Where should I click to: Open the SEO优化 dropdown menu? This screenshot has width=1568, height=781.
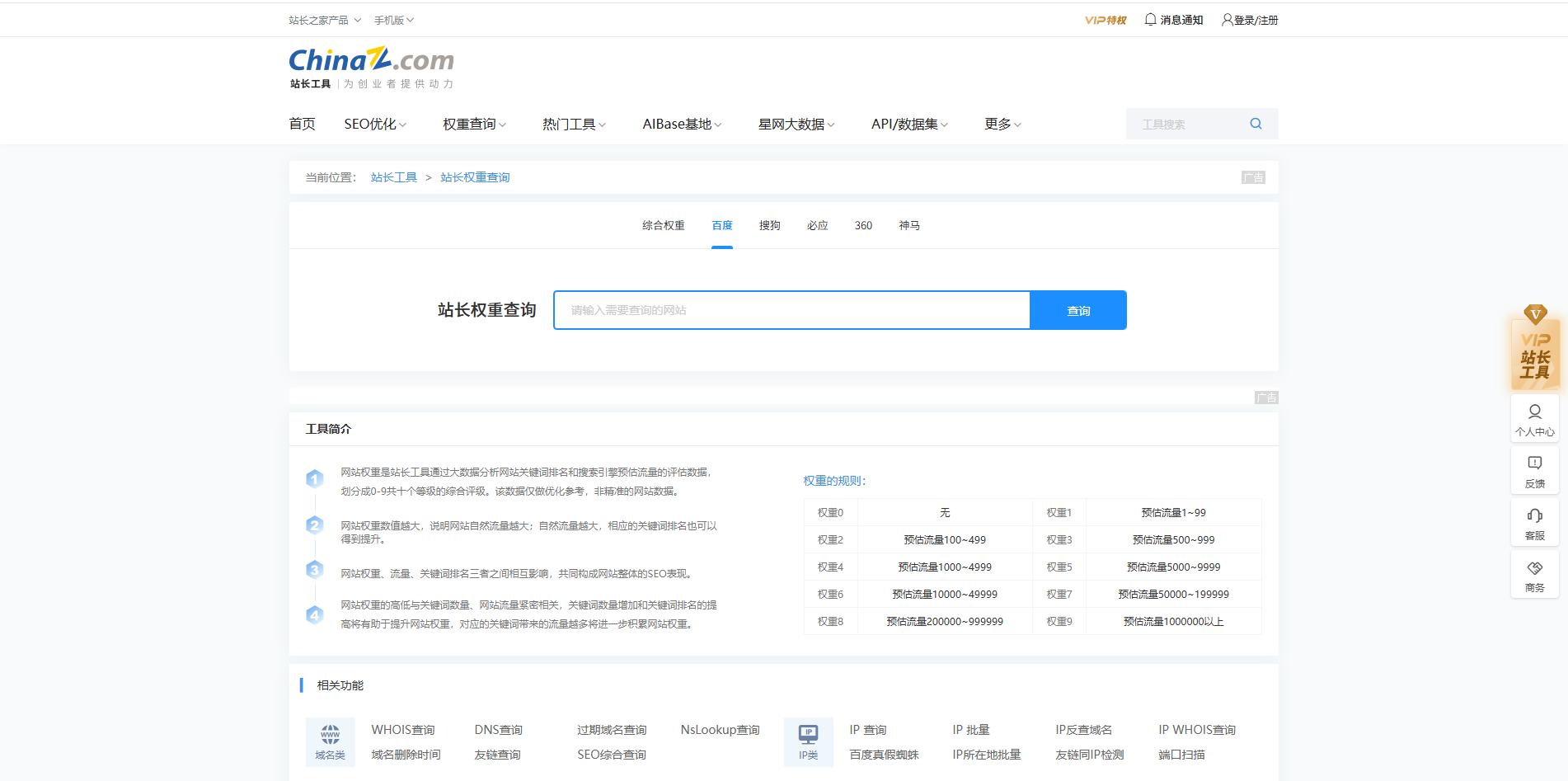click(374, 123)
